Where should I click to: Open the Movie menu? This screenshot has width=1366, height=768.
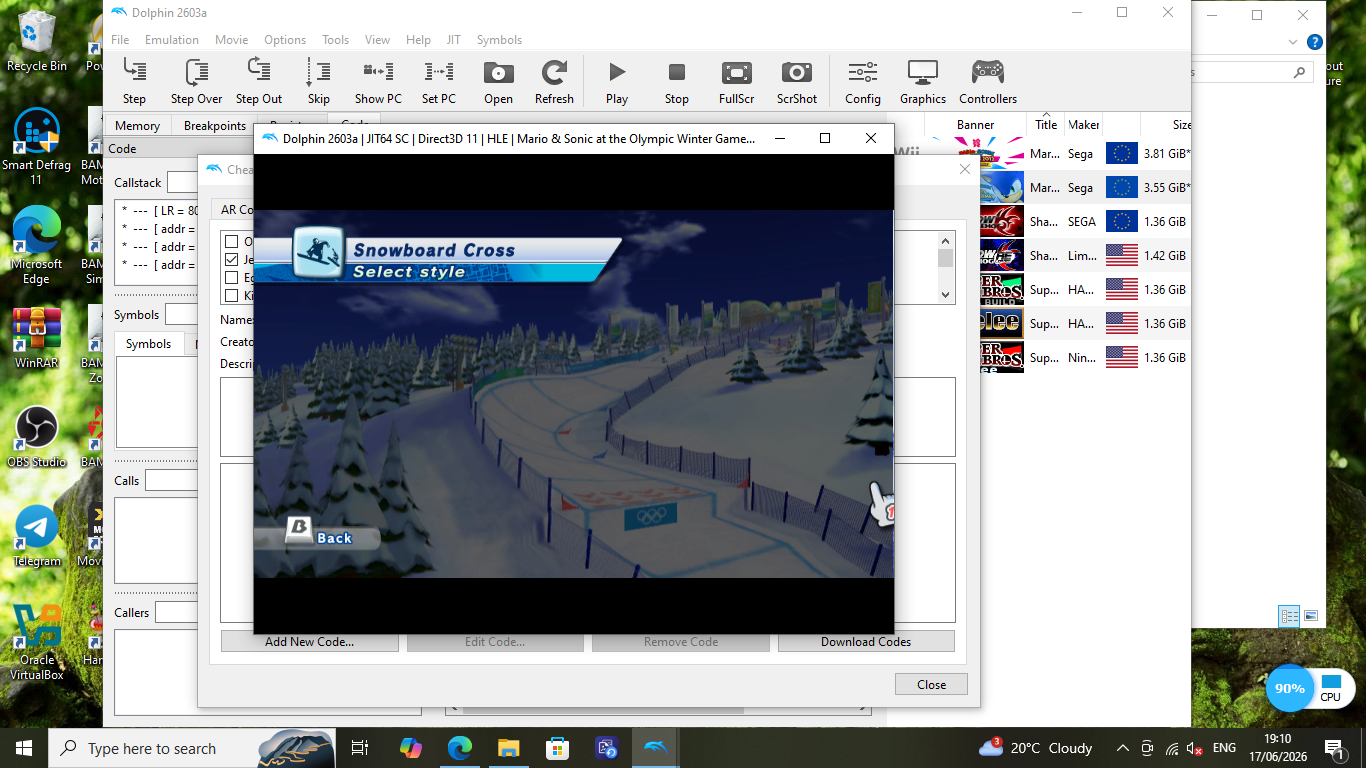[x=231, y=40]
